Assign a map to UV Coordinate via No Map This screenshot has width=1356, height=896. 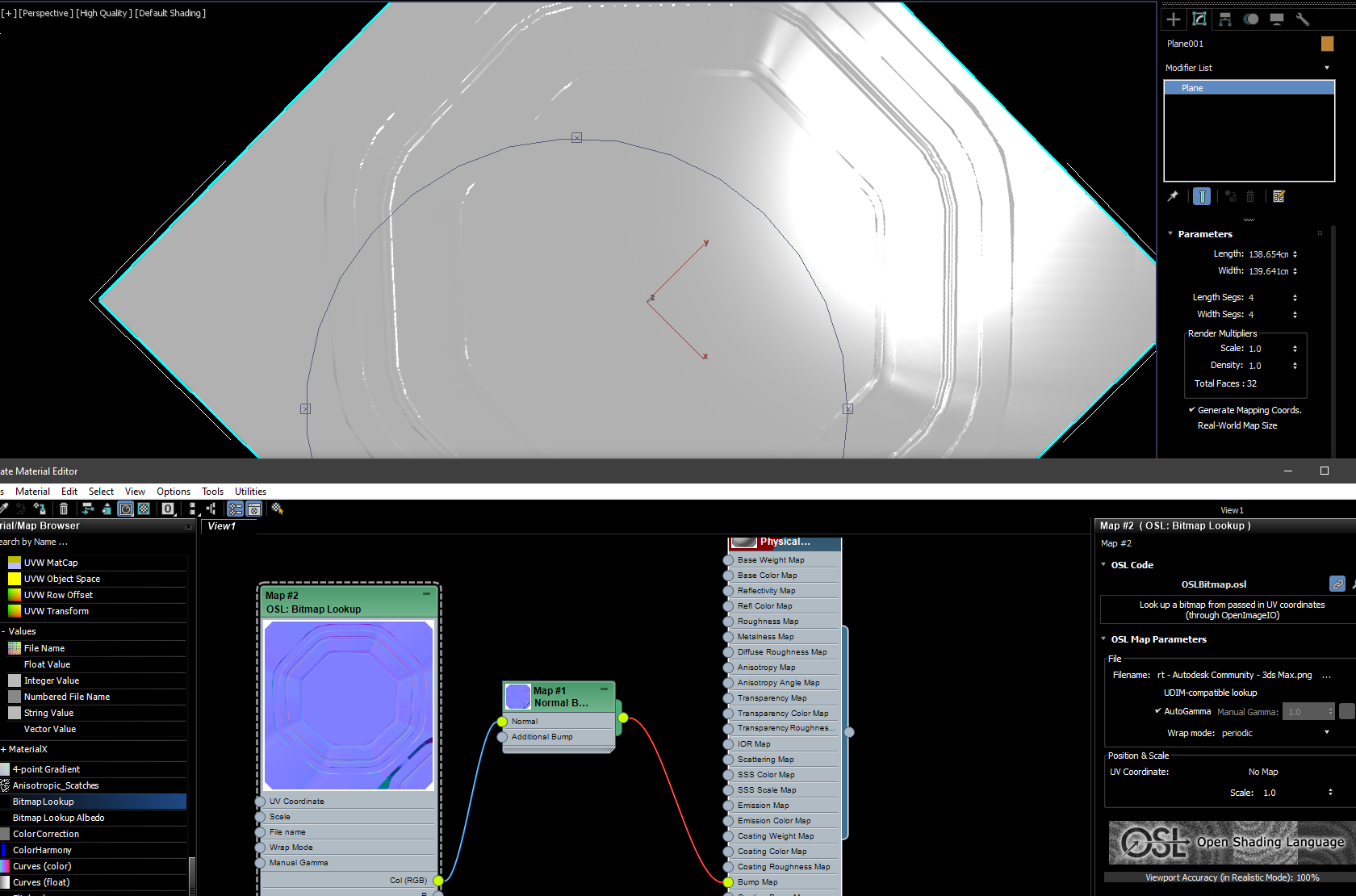click(1262, 772)
